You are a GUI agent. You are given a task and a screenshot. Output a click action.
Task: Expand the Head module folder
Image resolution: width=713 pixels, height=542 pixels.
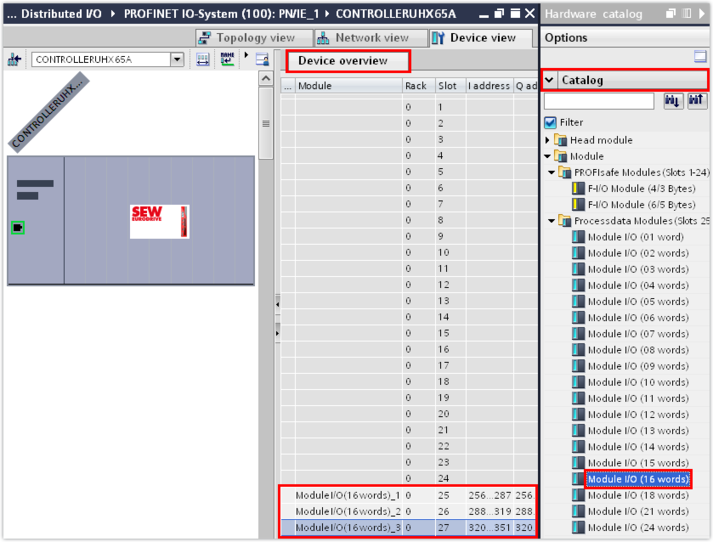click(548, 140)
